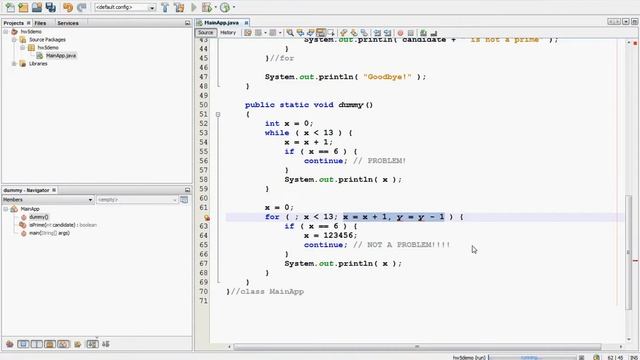The width and height of the screenshot is (640, 360).
Task: Click the red Start Macro Recording icon
Action: (400, 33)
